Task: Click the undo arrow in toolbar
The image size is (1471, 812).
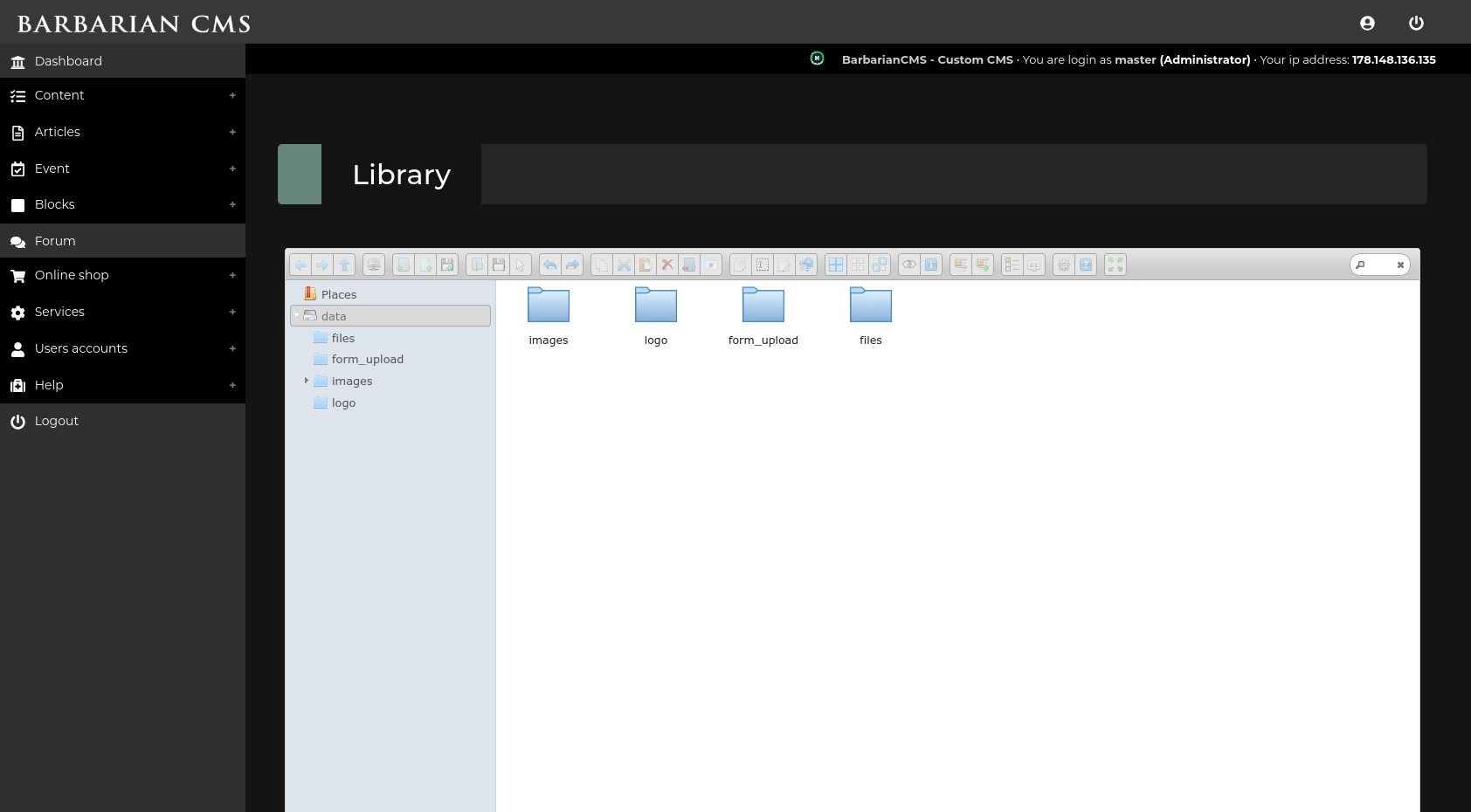Action: coord(550,265)
